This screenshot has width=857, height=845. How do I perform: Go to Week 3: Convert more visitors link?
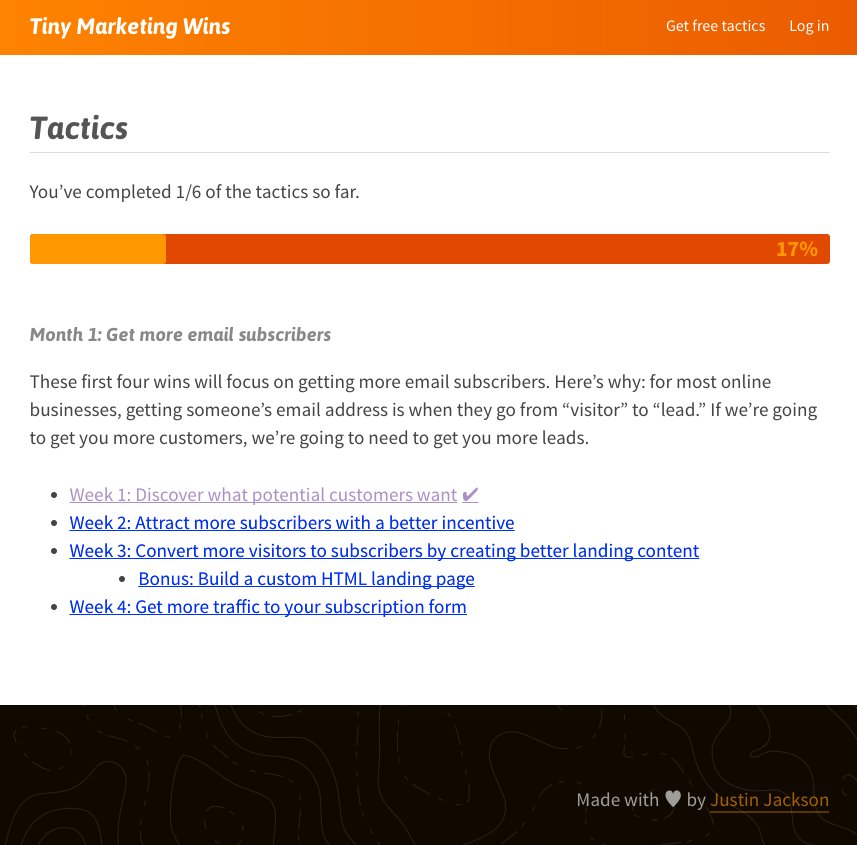(384, 551)
